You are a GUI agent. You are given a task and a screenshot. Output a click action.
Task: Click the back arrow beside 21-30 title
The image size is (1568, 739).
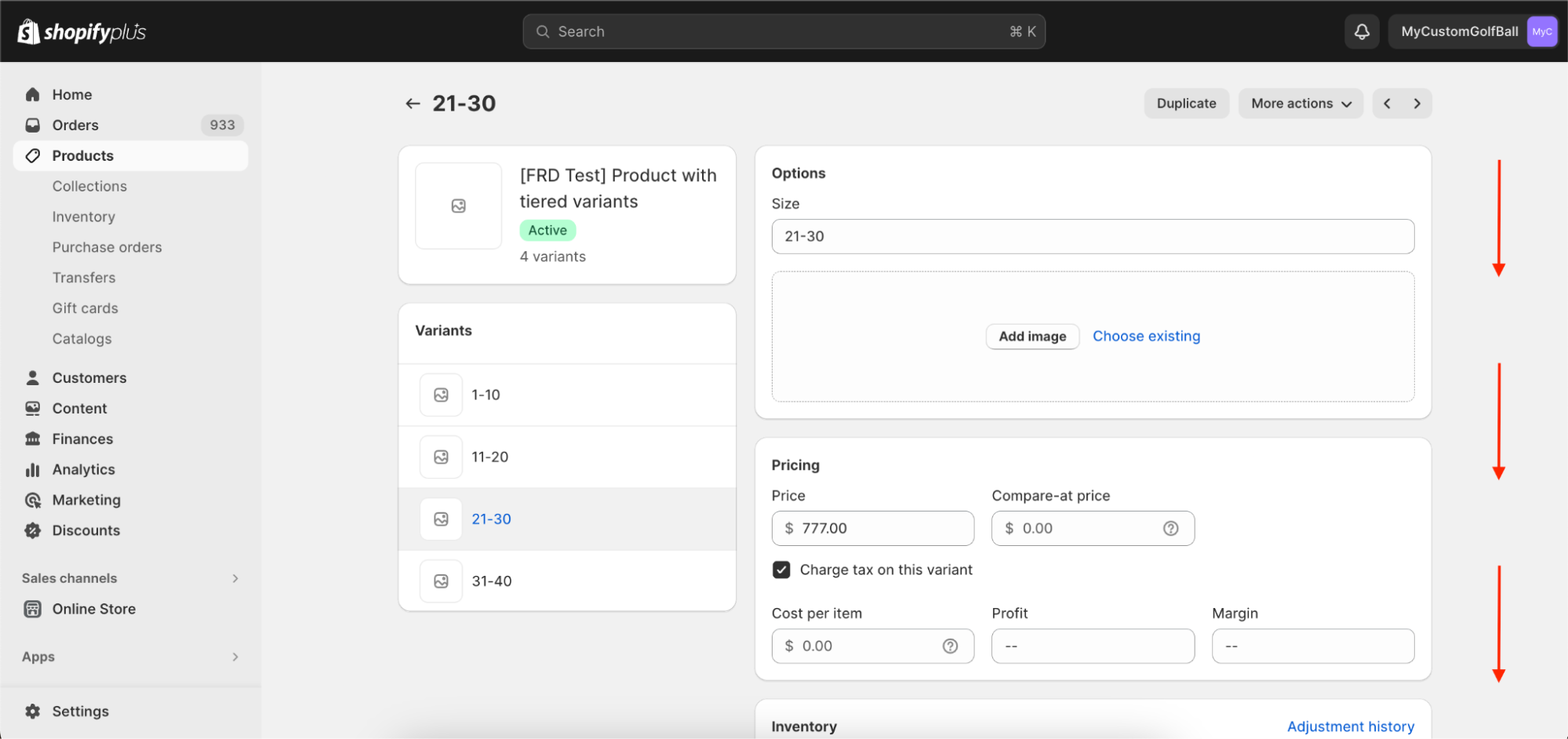pos(413,104)
